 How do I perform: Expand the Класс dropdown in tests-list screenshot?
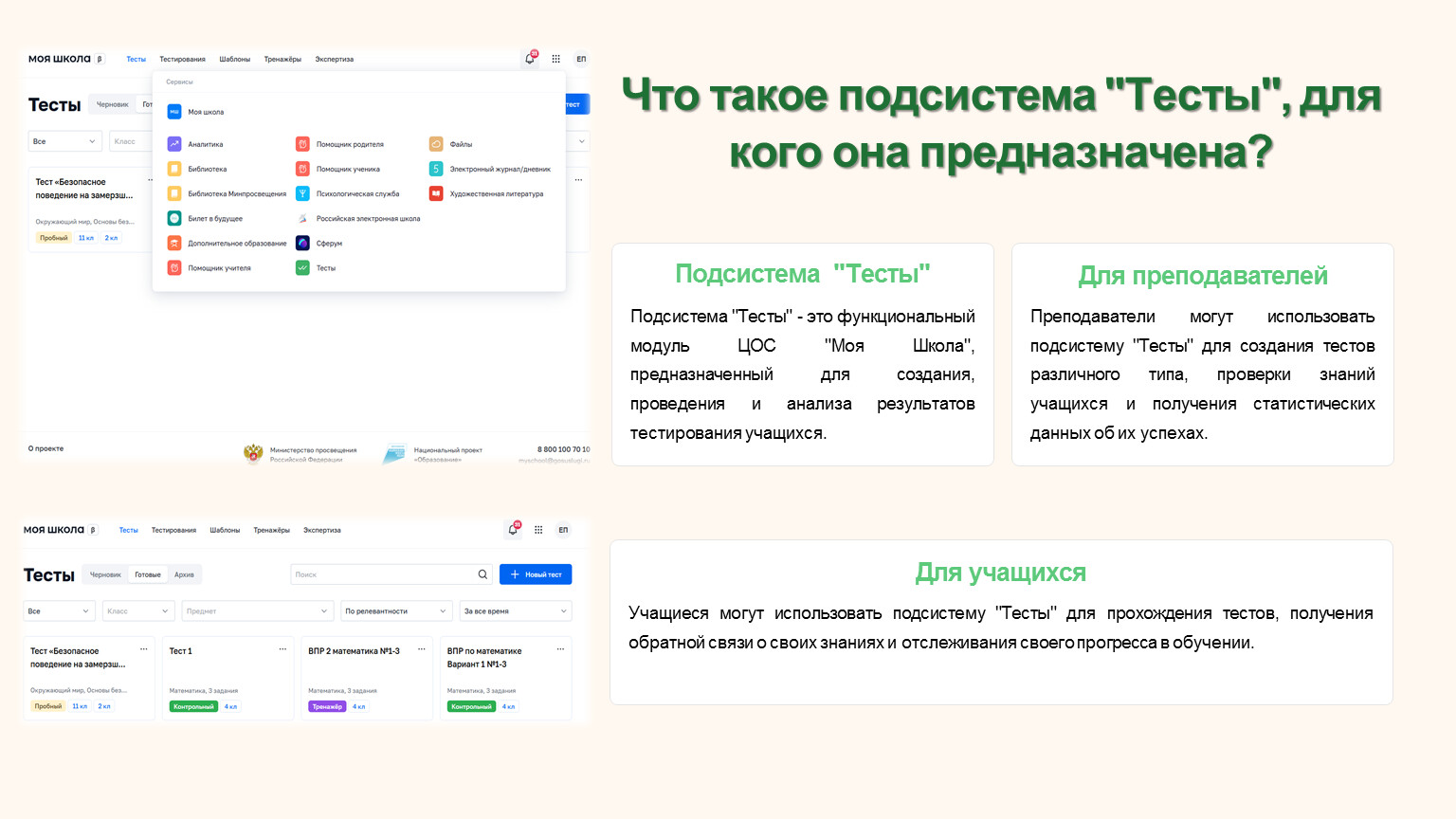click(138, 611)
